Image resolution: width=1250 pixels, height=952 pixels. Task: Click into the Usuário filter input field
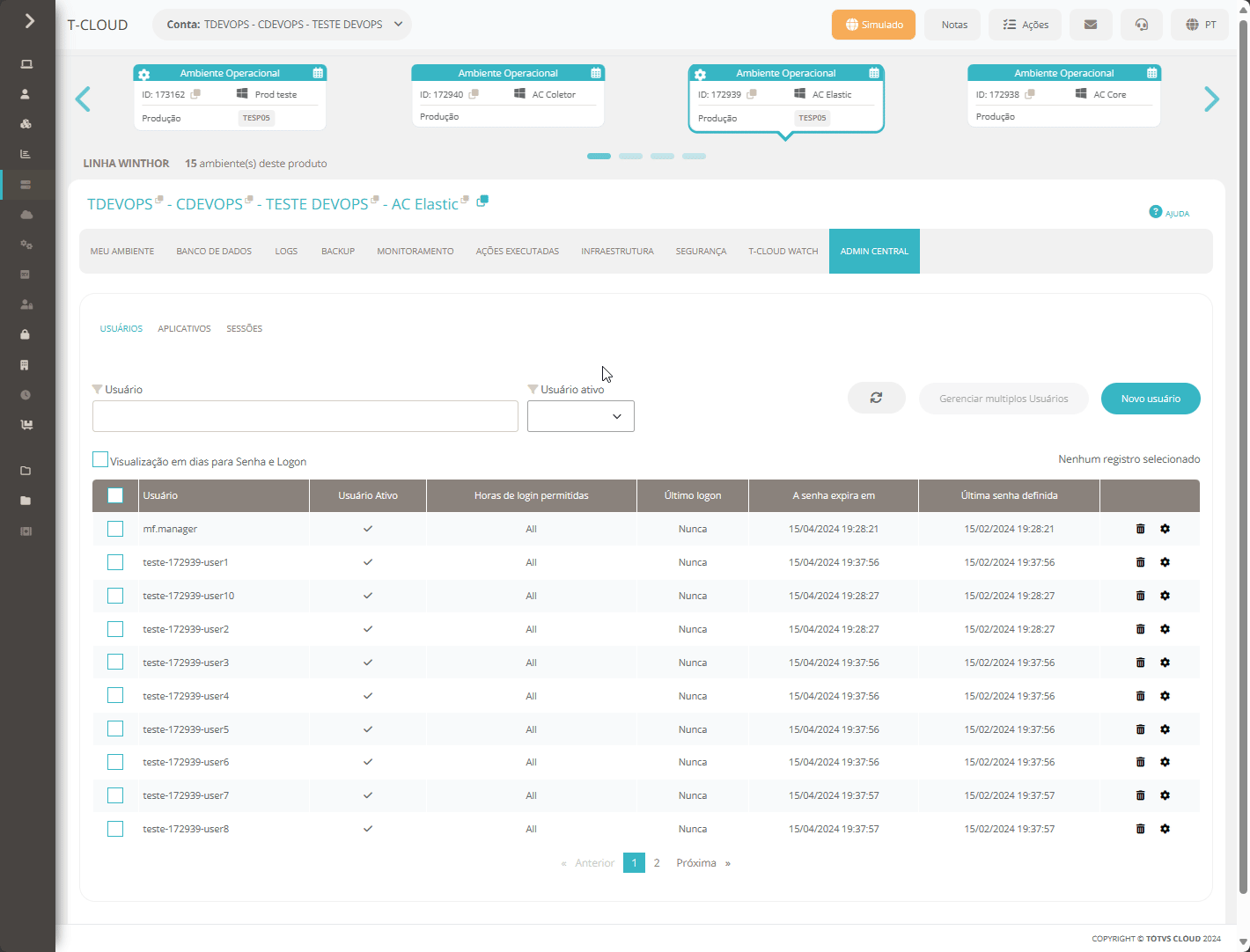(x=305, y=416)
